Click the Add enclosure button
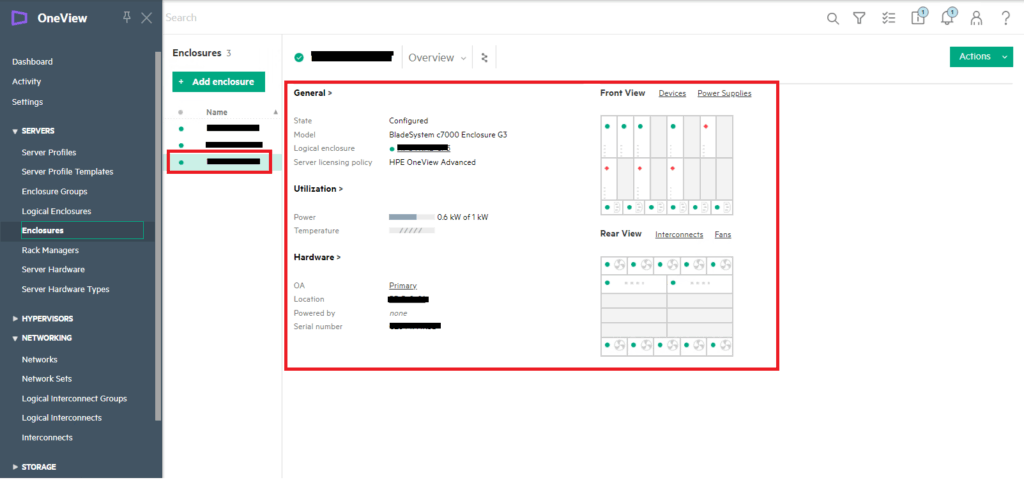1024x480 pixels. pyautogui.click(x=219, y=82)
